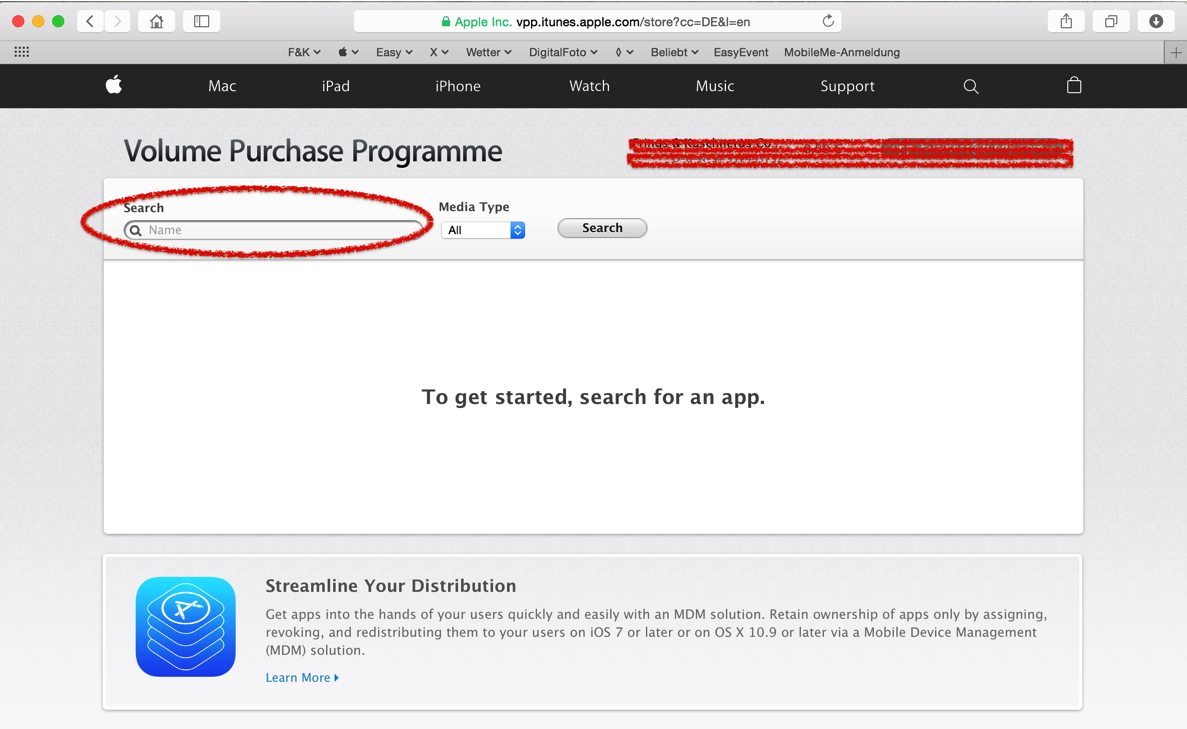Open Top Sites grid icon

coord(22,52)
